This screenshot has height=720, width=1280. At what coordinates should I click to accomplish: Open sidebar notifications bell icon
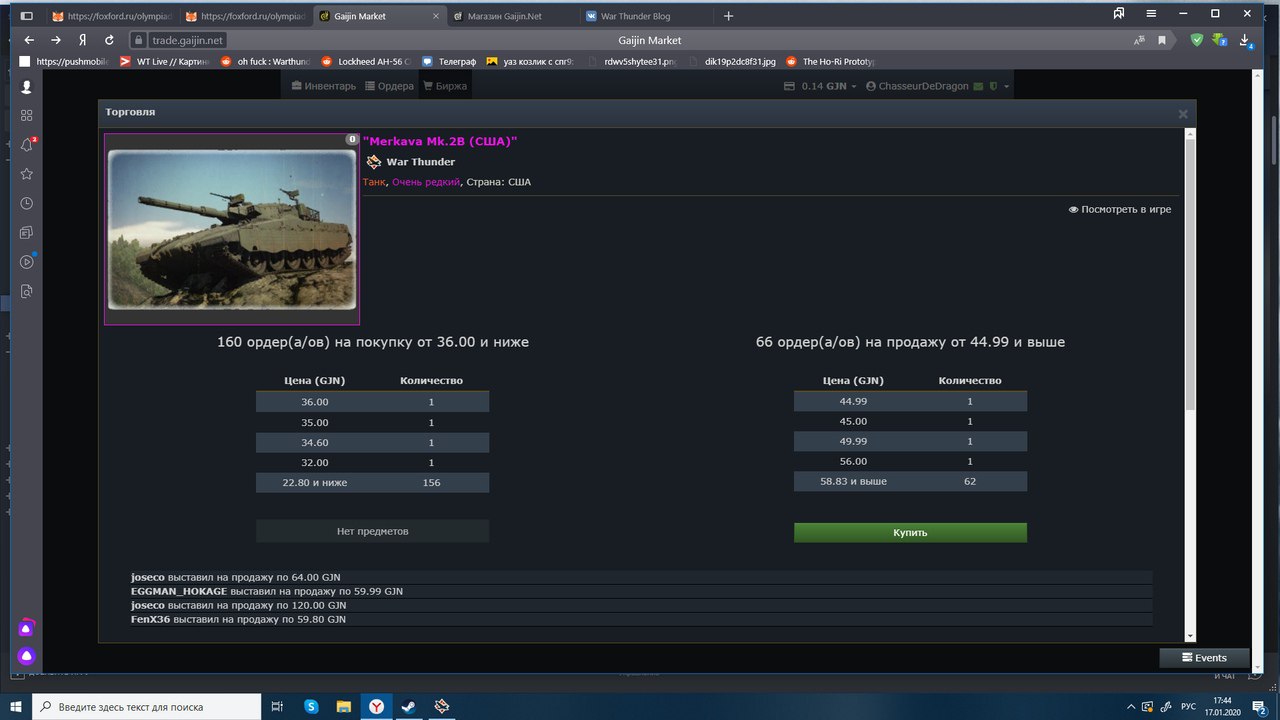click(x=27, y=144)
